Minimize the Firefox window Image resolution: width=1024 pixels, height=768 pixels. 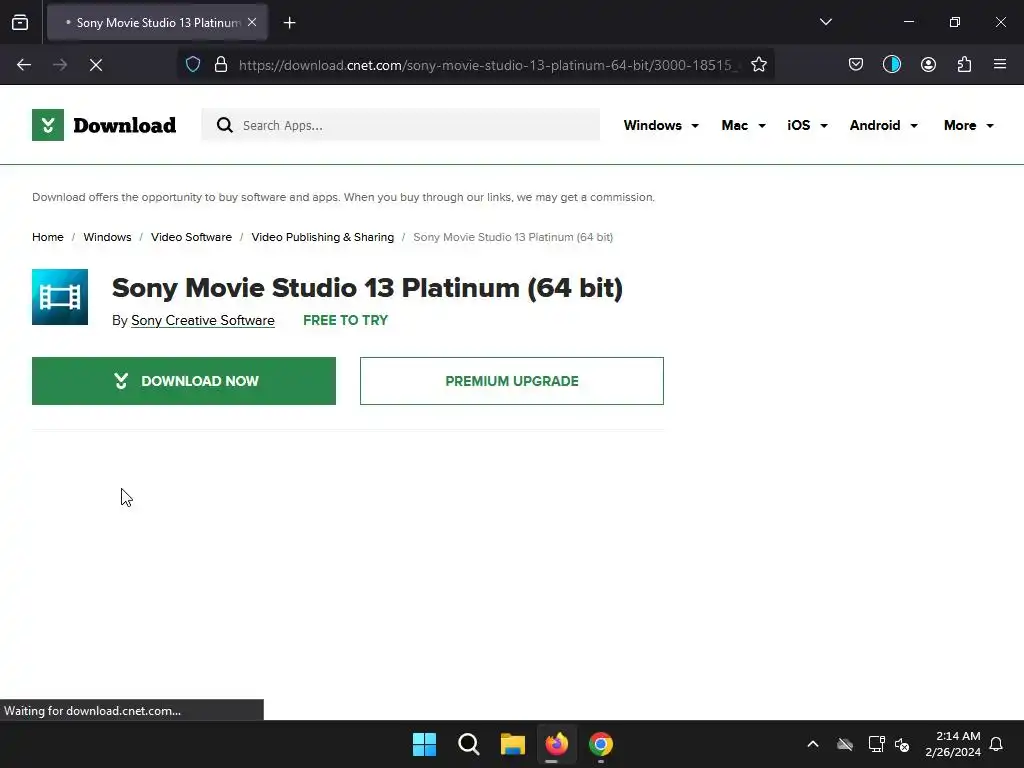coord(908,22)
